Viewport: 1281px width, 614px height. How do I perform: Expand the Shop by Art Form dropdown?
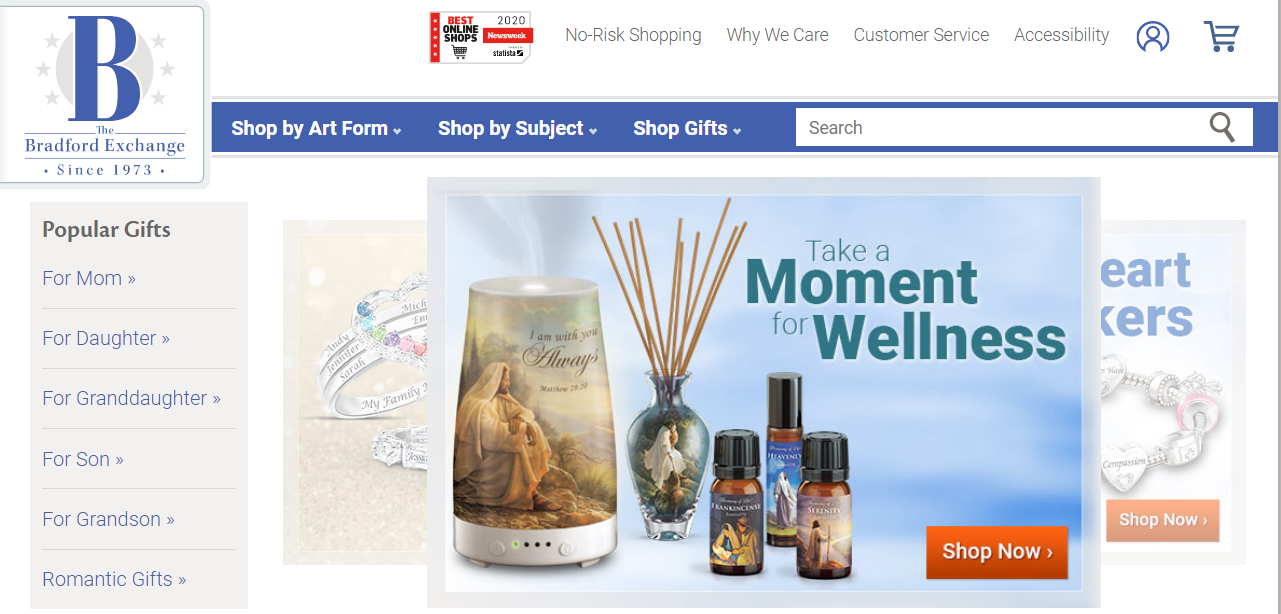click(x=316, y=128)
